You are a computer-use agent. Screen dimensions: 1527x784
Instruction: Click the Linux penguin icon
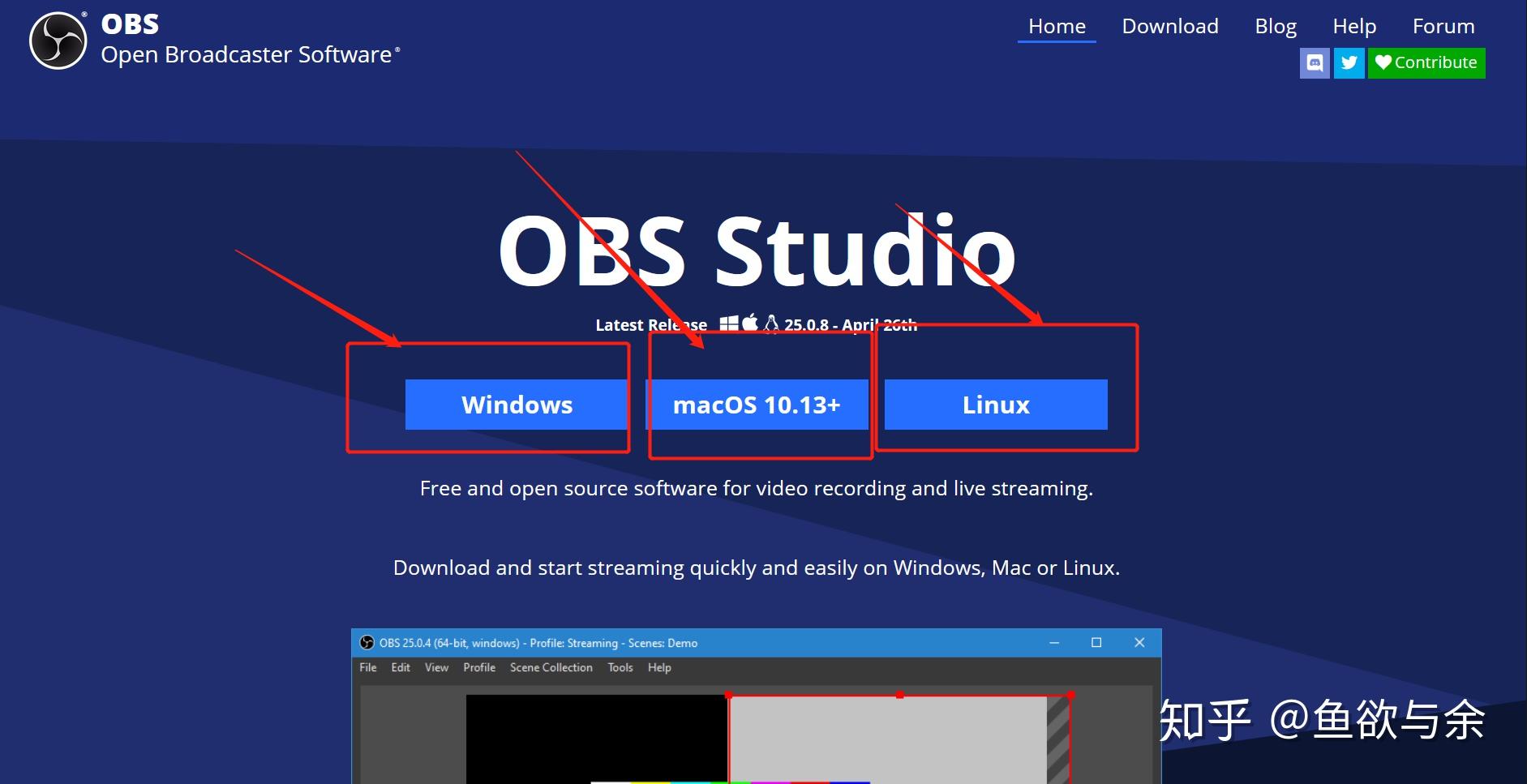(771, 323)
